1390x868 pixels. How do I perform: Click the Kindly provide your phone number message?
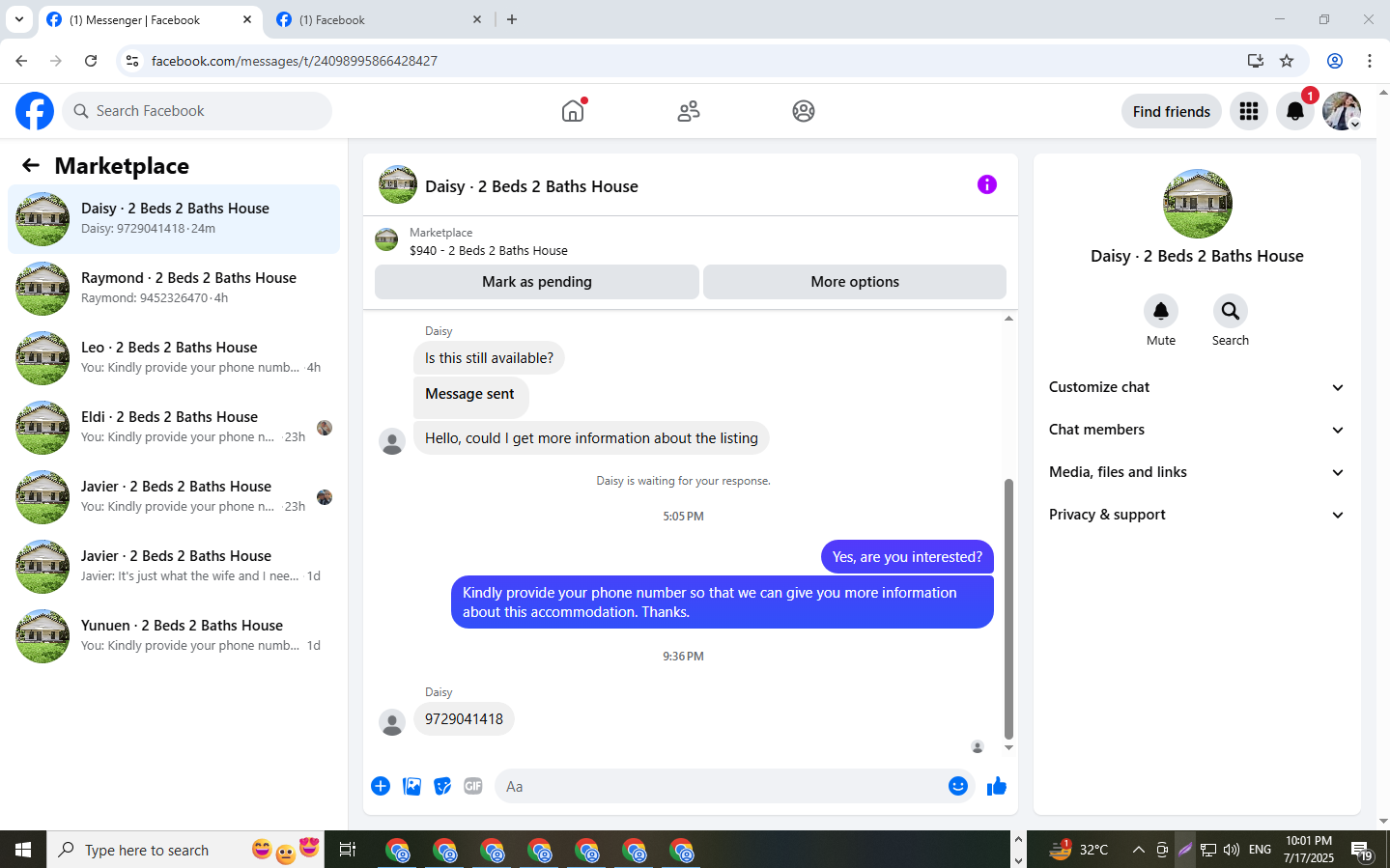723,602
